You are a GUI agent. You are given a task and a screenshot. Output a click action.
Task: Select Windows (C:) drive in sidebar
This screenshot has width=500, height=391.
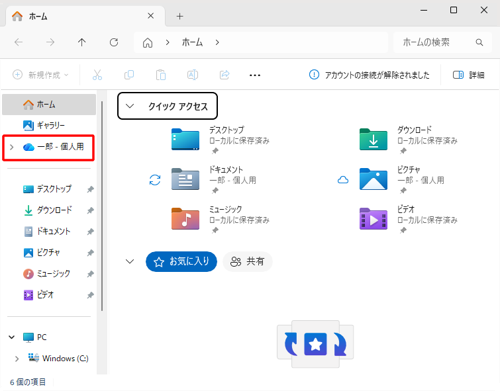pos(49,358)
